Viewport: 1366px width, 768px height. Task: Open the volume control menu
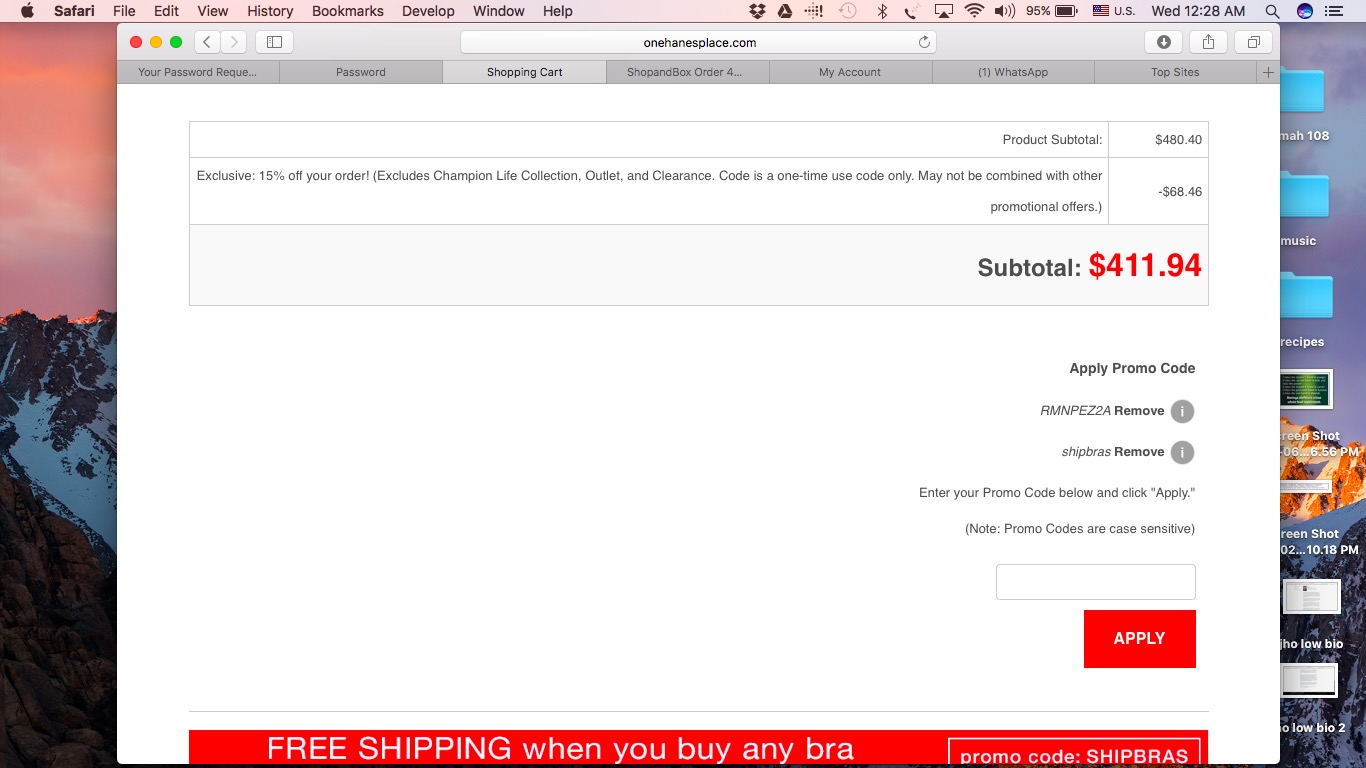[x=1005, y=11]
